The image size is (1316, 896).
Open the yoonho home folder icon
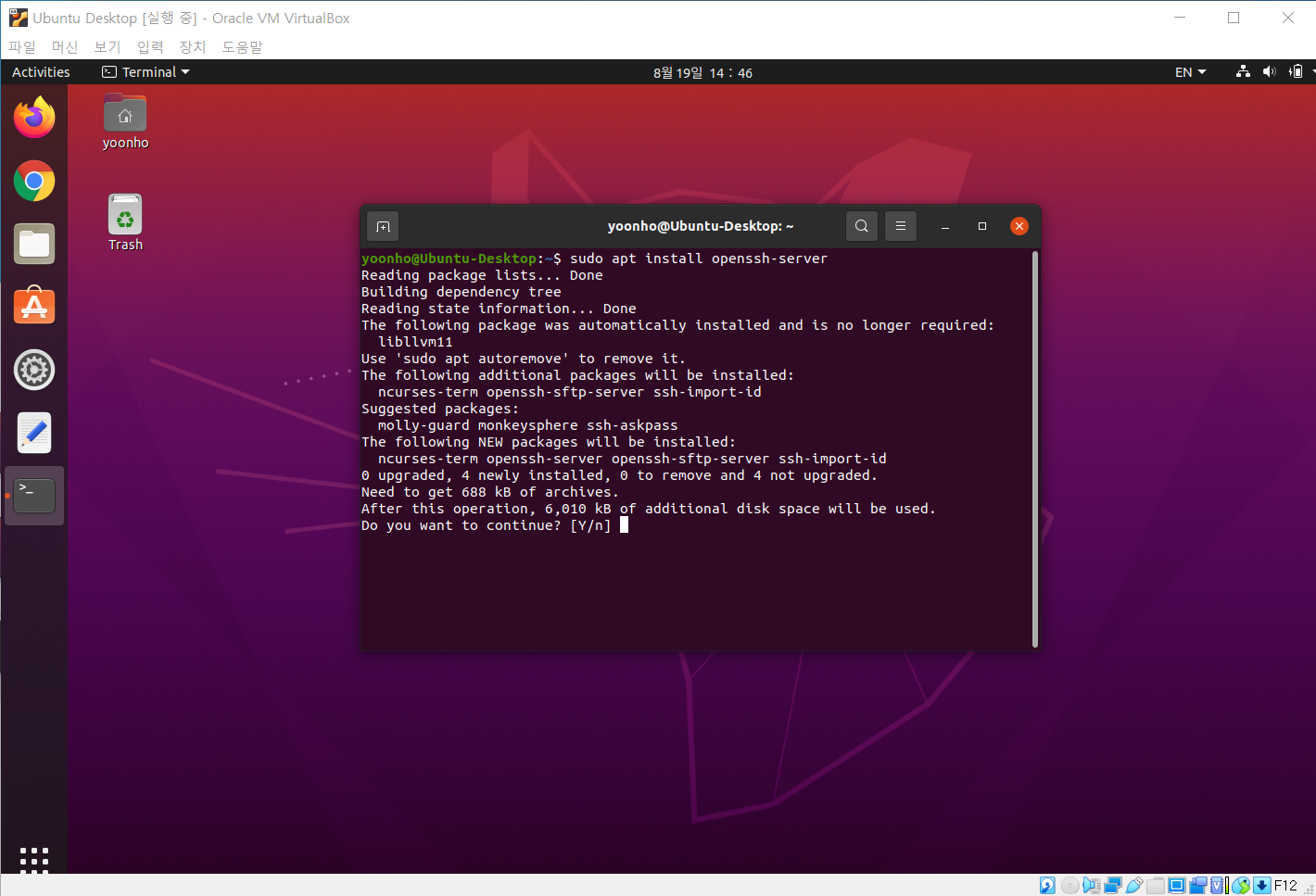[125, 121]
